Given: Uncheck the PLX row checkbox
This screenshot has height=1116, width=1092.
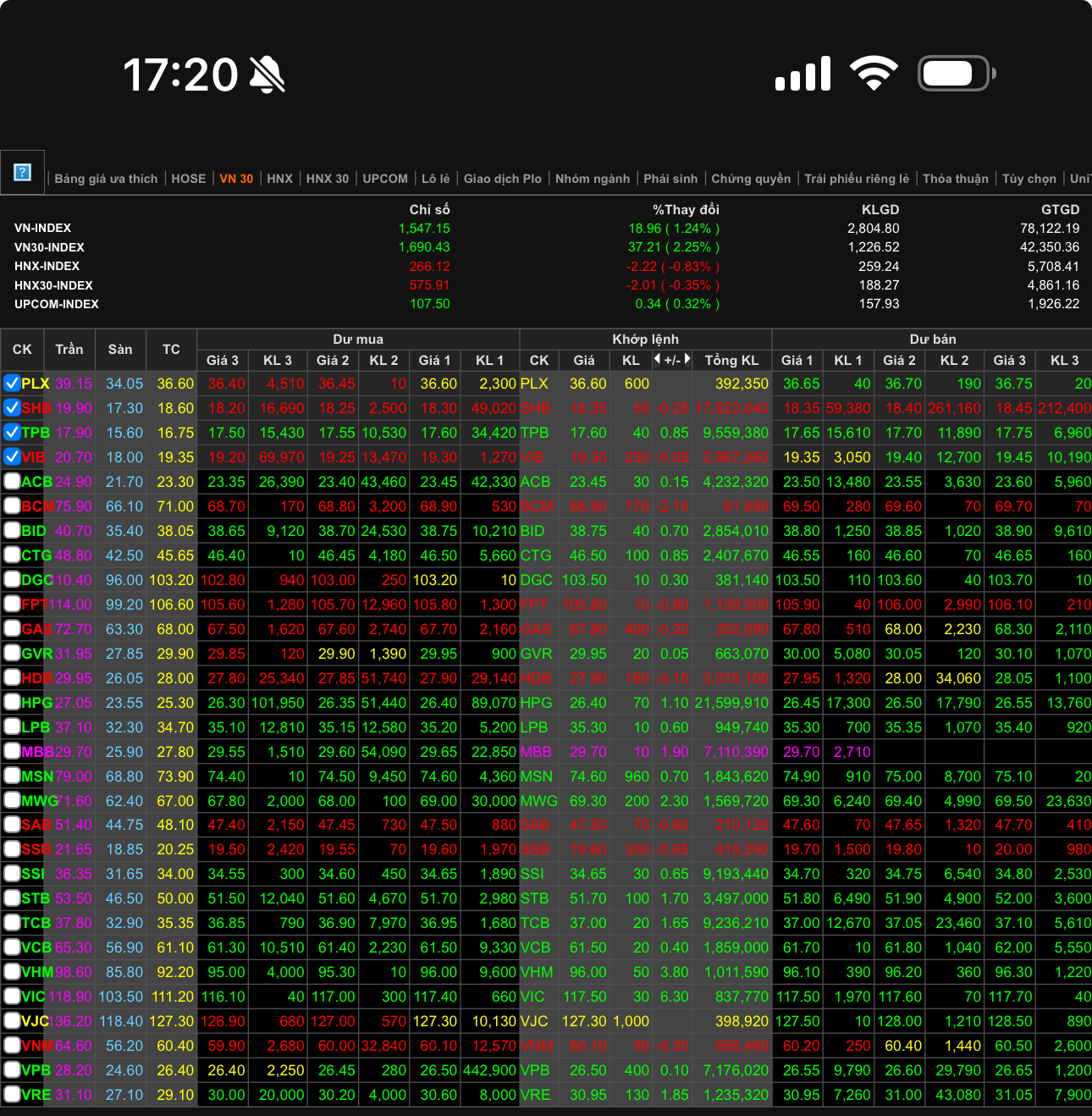Looking at the screenshot, I should point(12,383).
